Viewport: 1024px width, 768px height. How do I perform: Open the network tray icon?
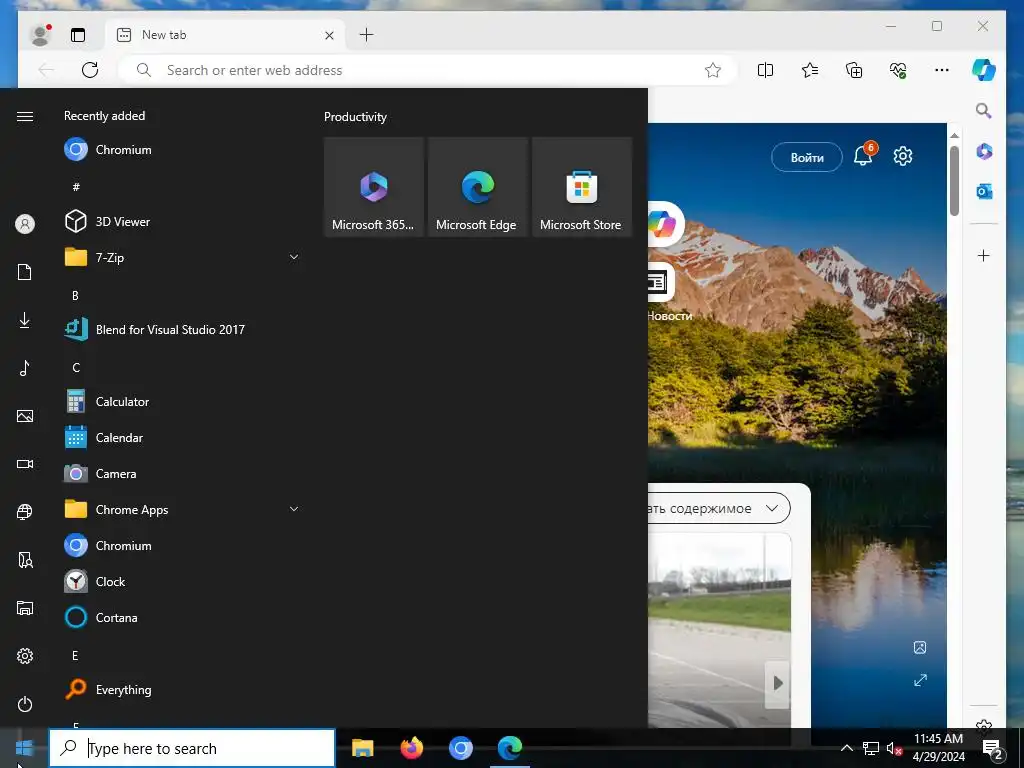[871, 748]
